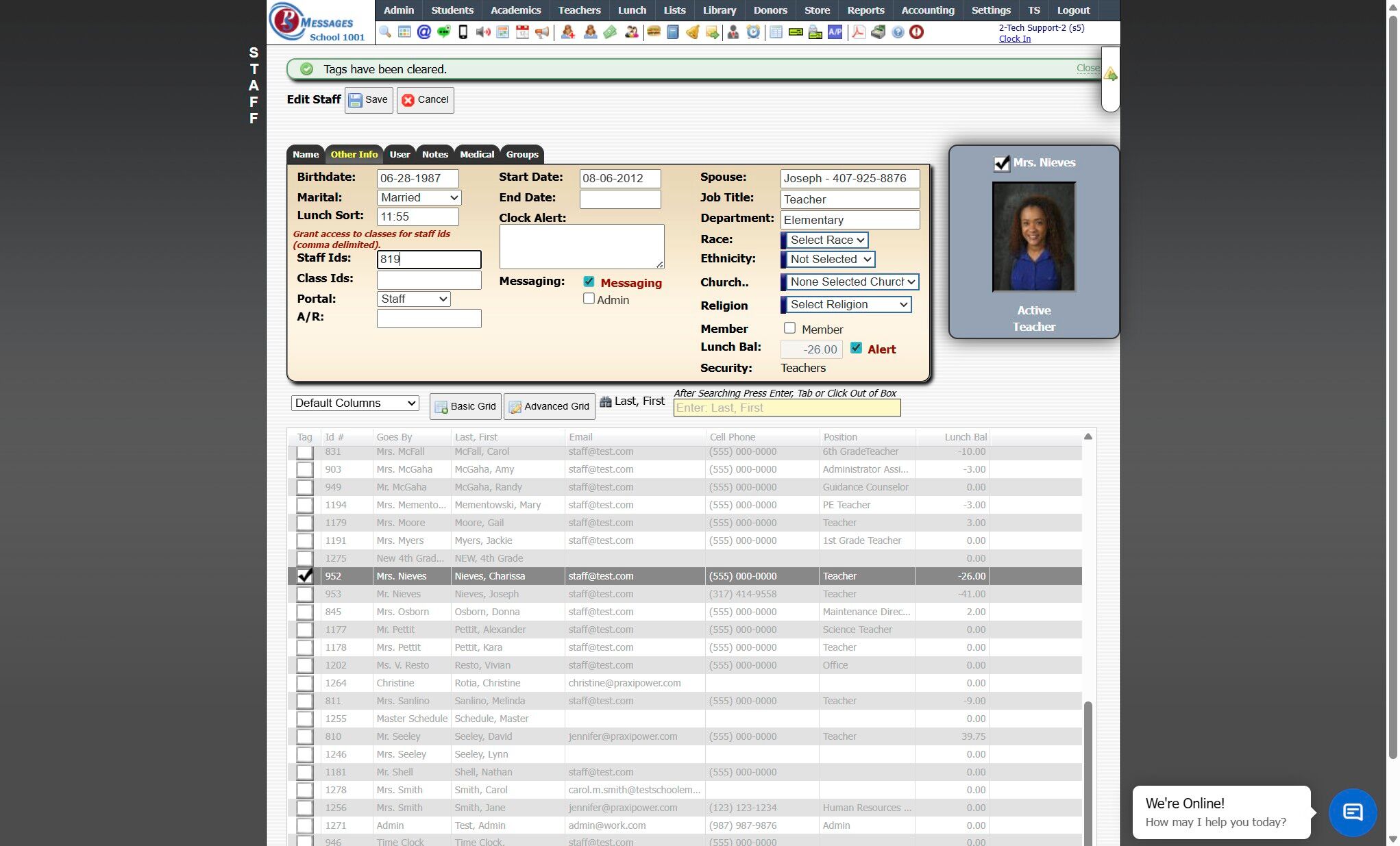Open the Default Columns dropdown
This screenshot has height=846, width=1400.
[355, 403]
